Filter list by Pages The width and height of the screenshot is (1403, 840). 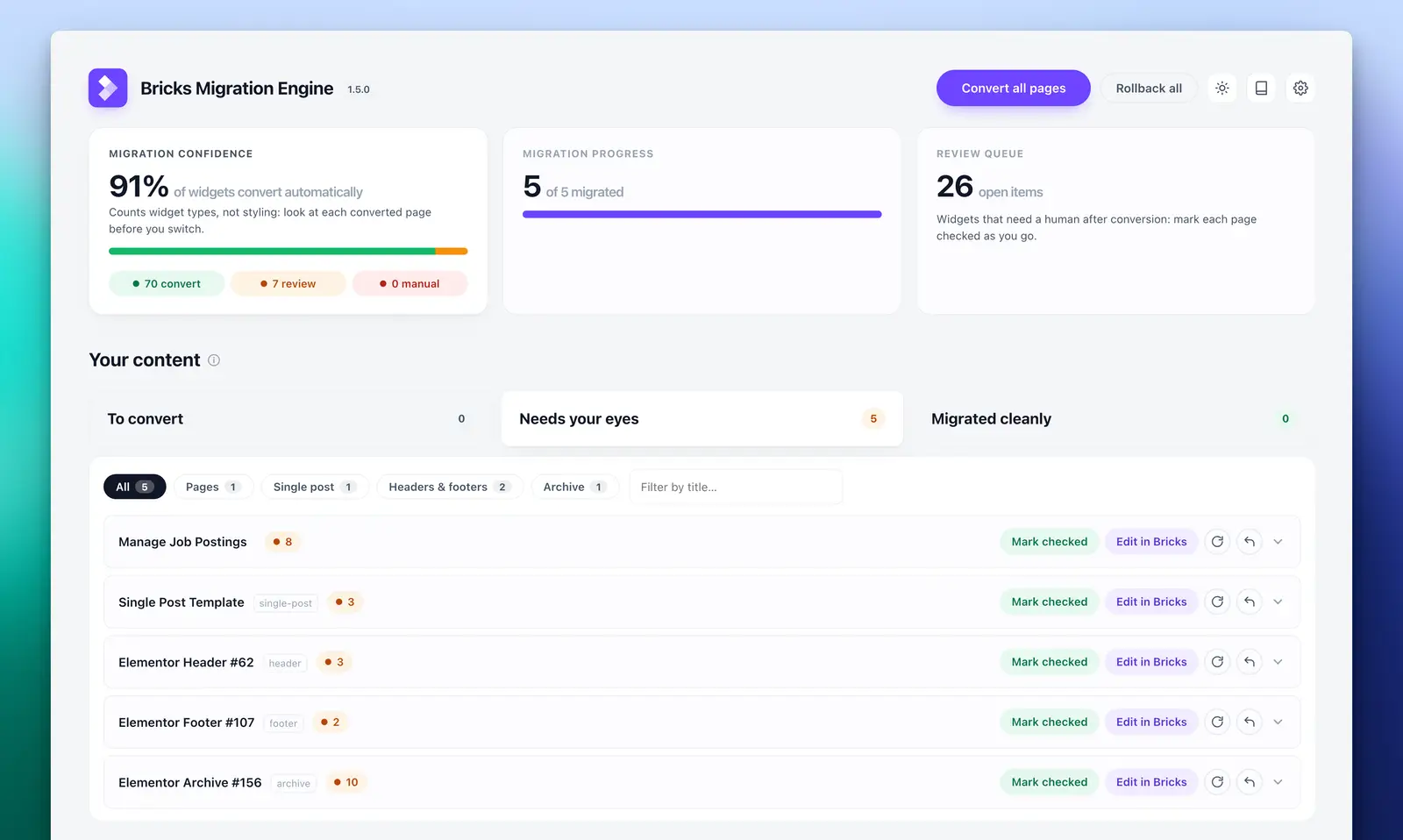tap(213, 487)
